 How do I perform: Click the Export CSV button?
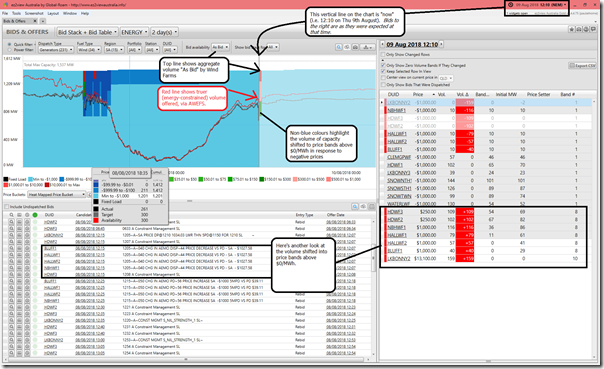click(x=582, y=66)
